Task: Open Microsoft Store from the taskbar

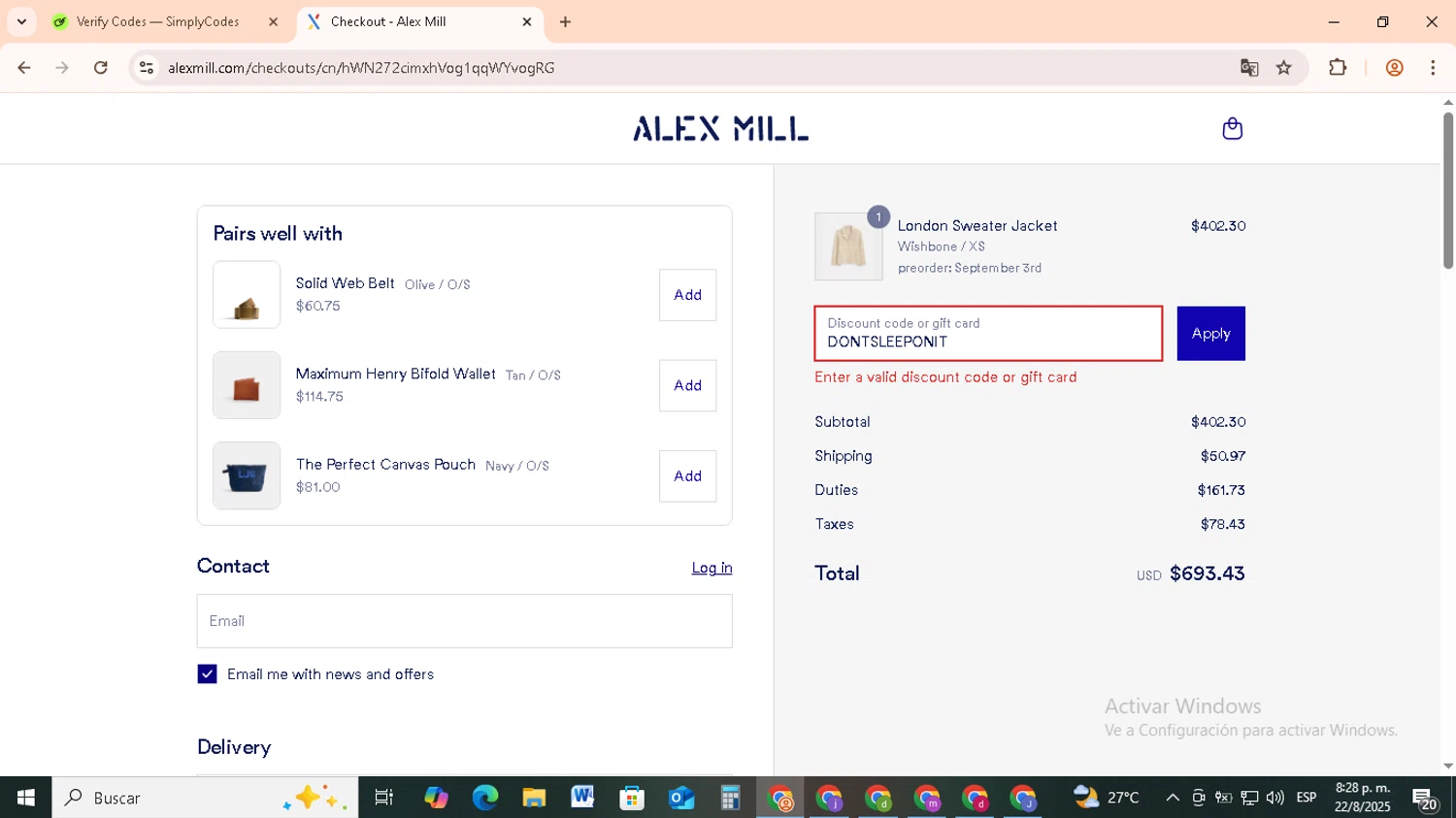Action: point(632,798)
